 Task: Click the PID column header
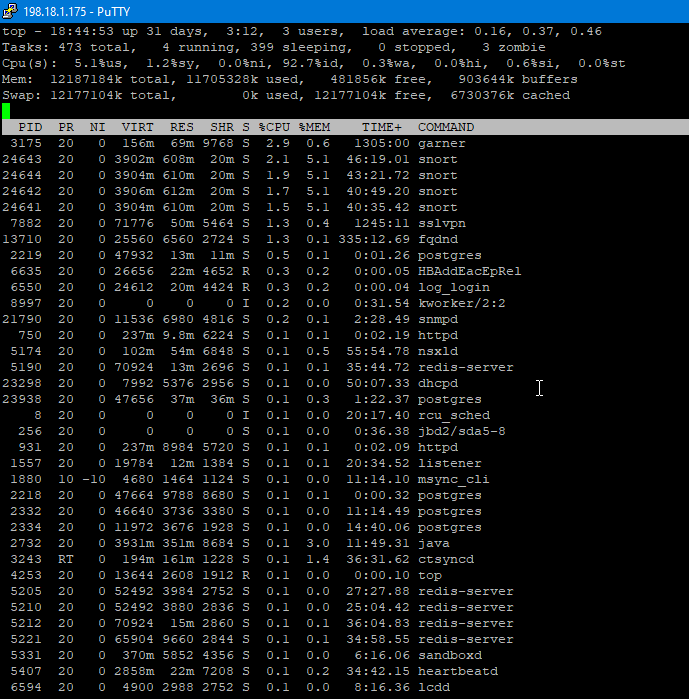point(30,127)
